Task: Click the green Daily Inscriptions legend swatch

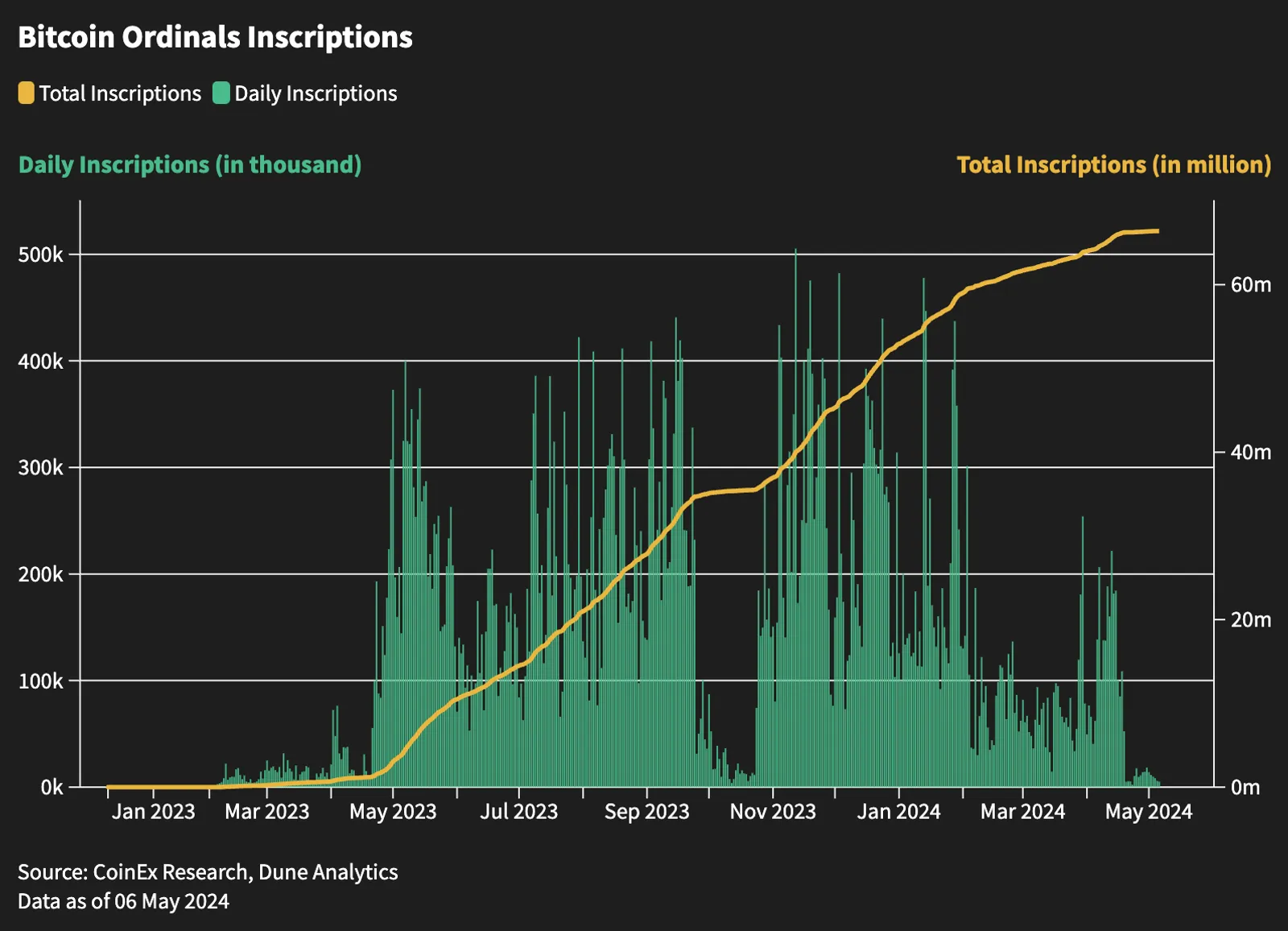Action: (x=221, y=93)
